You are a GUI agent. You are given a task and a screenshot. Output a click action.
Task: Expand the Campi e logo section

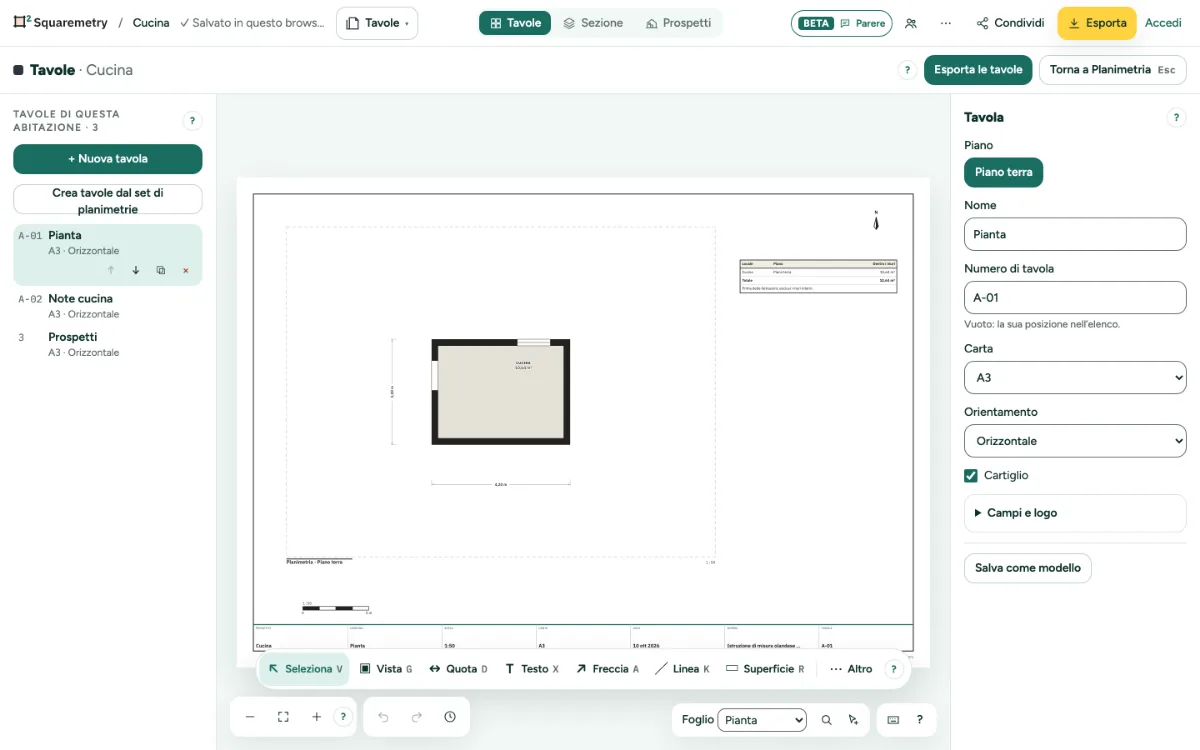1075,513
